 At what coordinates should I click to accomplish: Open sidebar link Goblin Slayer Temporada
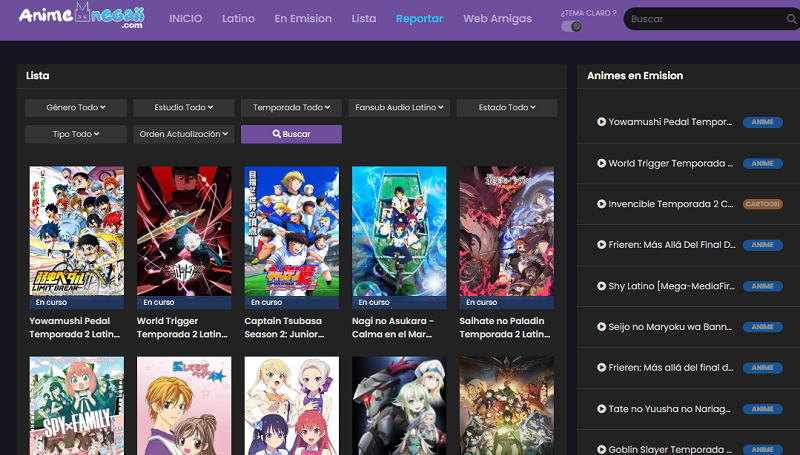[x=670, y=450]
